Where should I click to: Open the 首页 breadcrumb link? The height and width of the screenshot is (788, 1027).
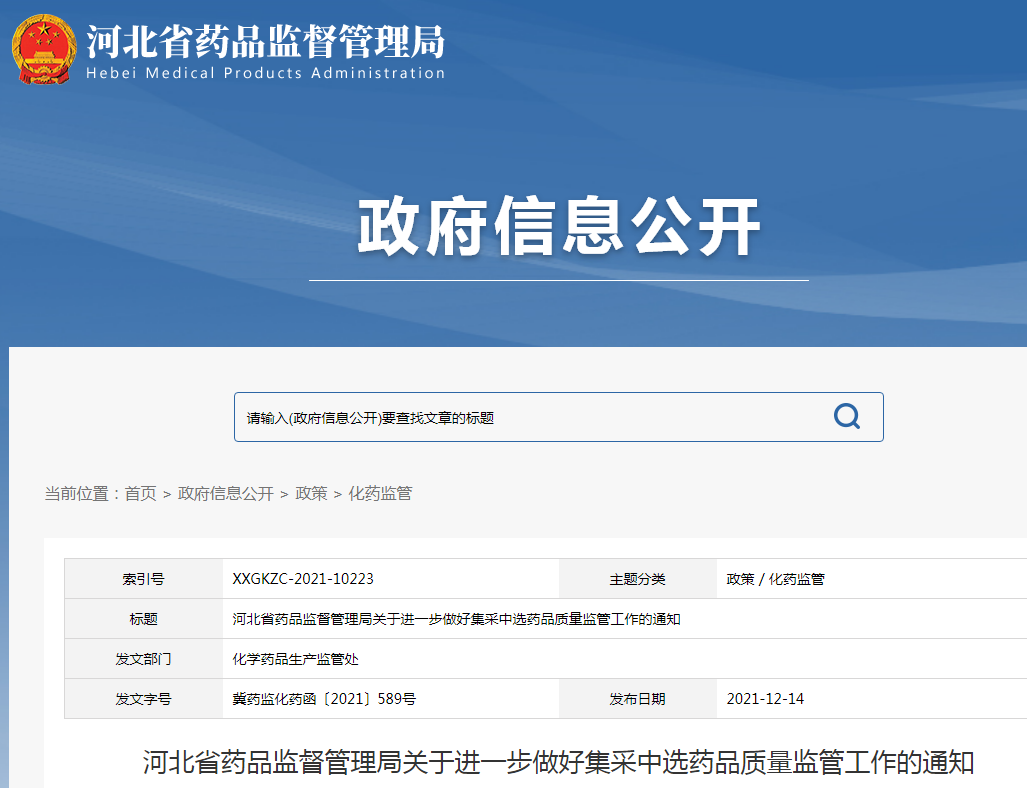[141, 493]
